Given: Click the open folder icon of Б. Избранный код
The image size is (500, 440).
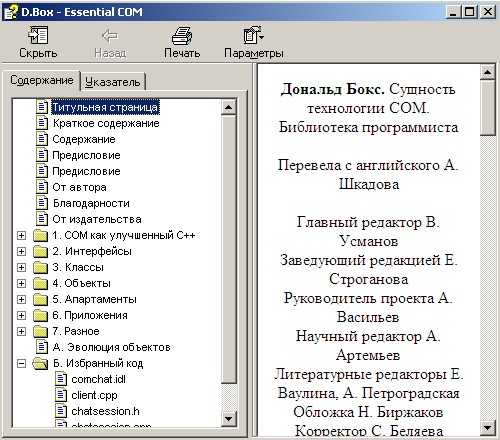Looking at the screenshot, I should point(40,363).
